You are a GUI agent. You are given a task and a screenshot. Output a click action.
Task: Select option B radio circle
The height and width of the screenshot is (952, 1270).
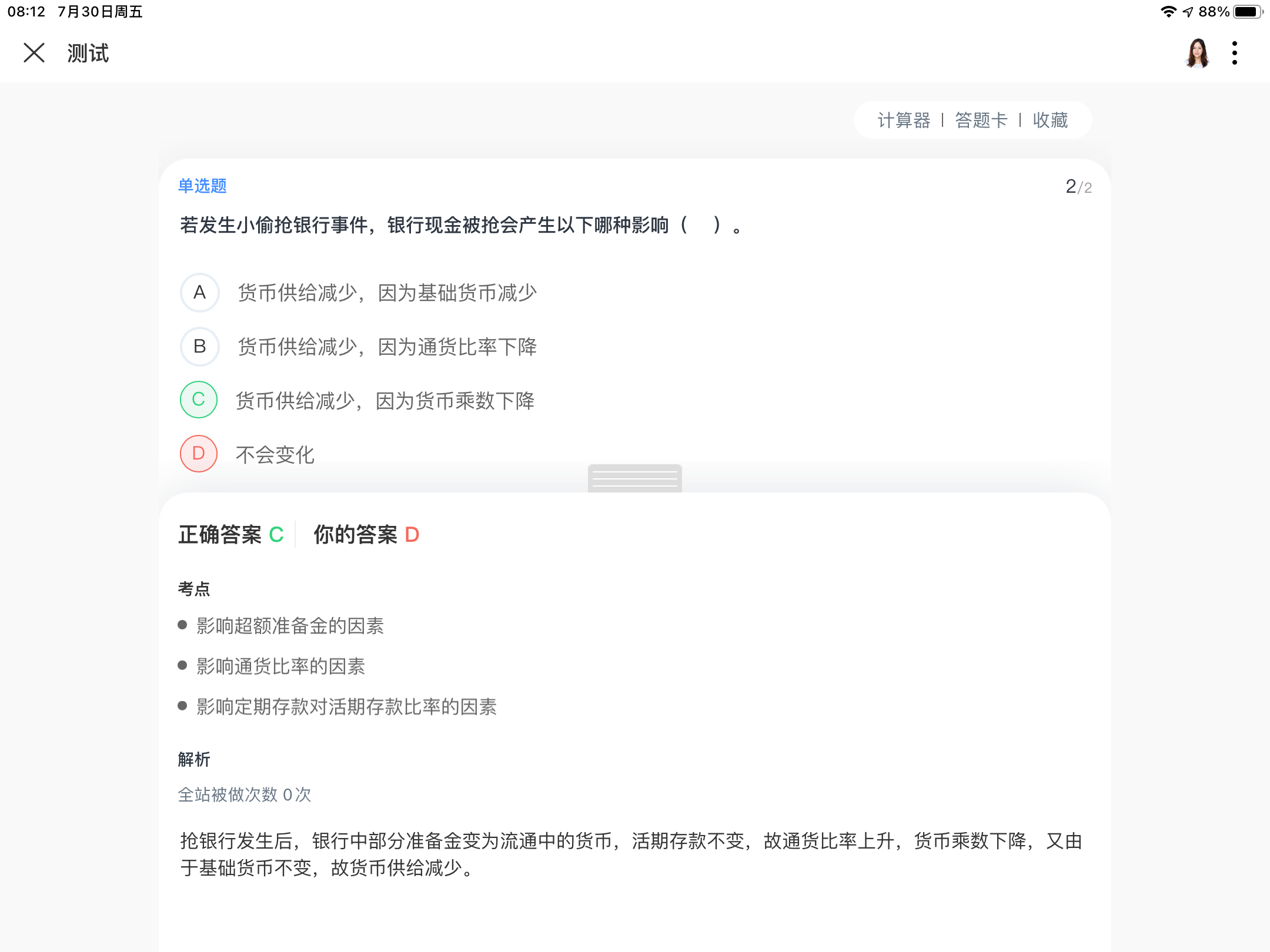point(199,347)
